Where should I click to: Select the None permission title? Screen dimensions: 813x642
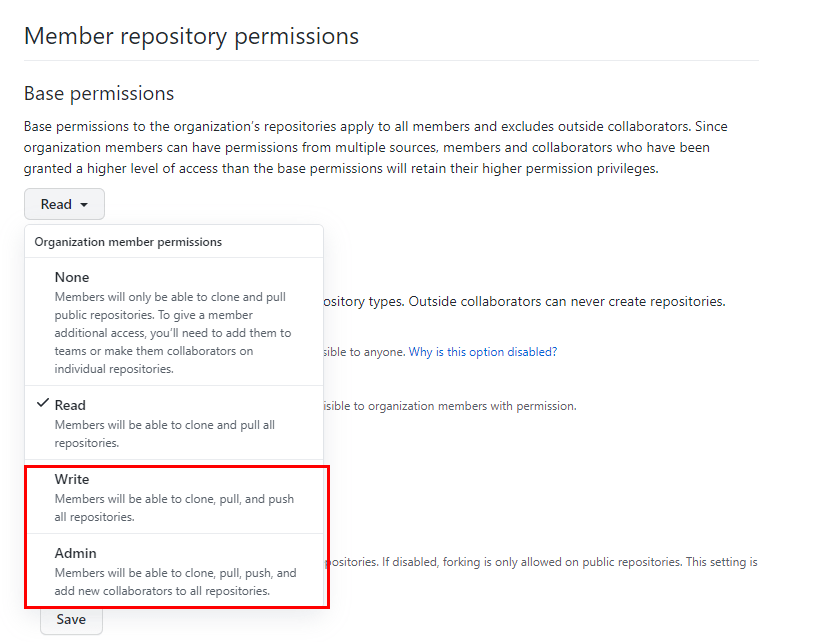pos(72,277)
